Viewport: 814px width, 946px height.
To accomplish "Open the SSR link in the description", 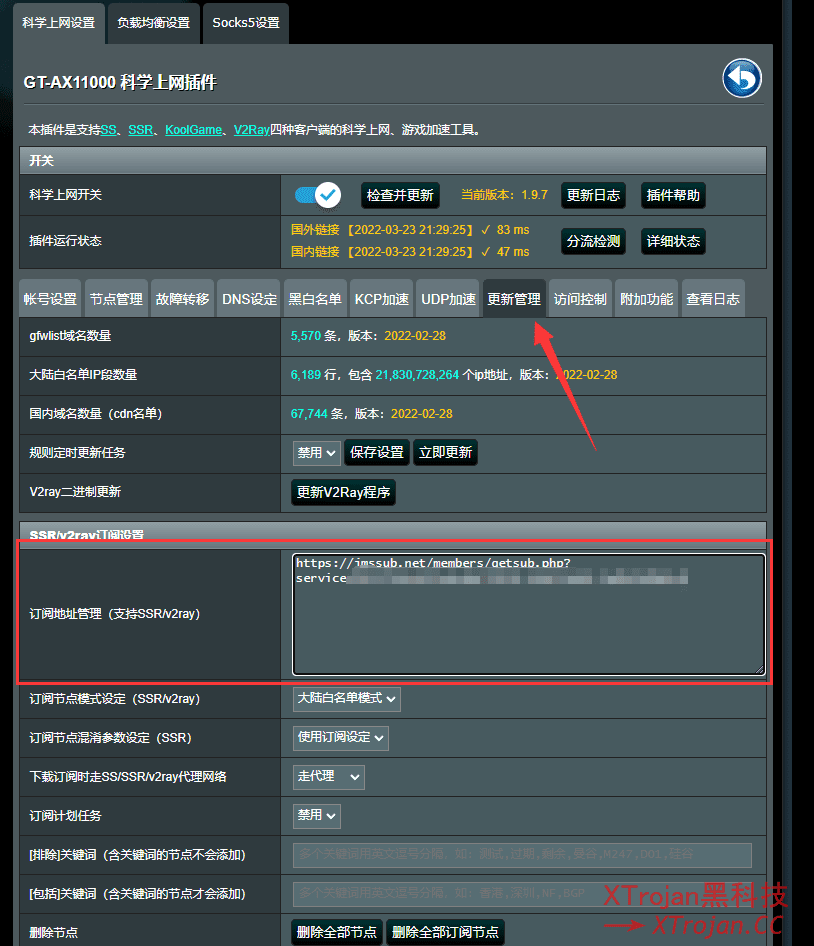I will coord(141,130).
